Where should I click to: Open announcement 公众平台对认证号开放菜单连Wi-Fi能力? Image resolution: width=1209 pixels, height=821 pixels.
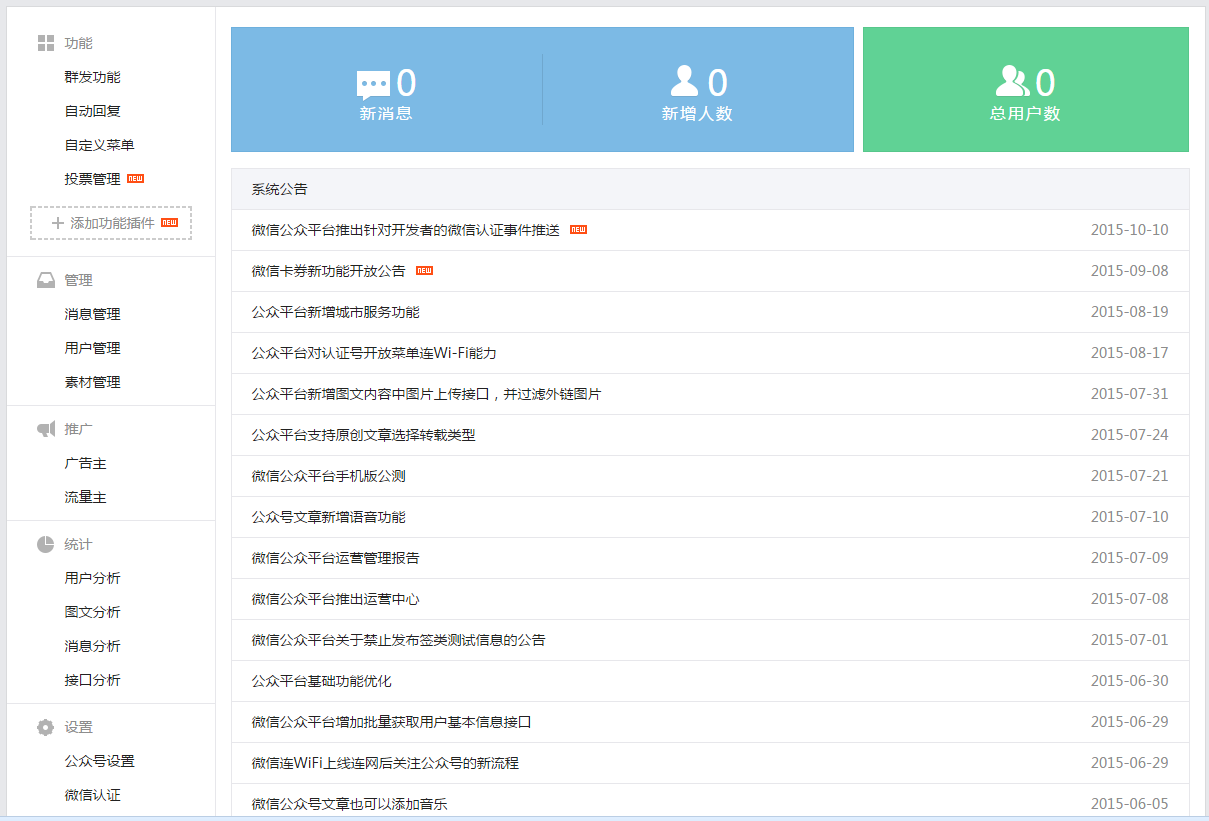pos(374,353)
